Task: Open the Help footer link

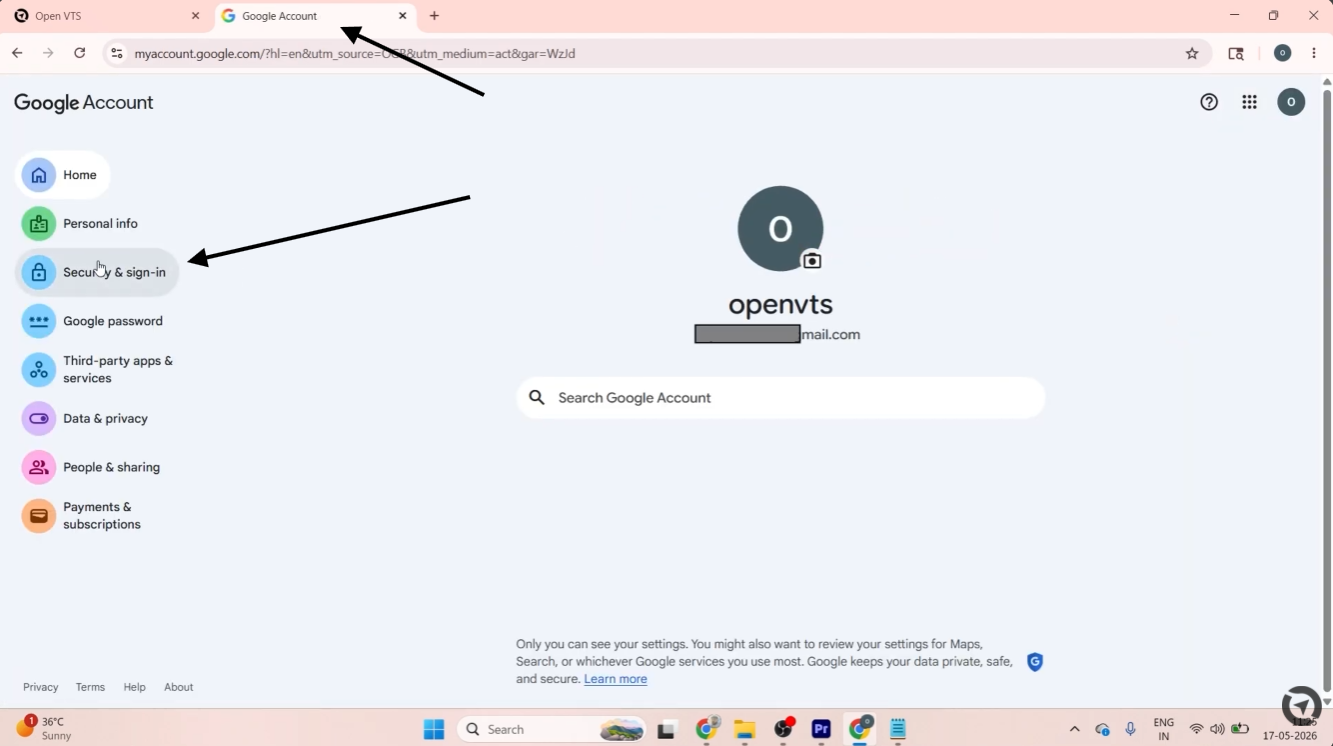Action: coord(134,687)
